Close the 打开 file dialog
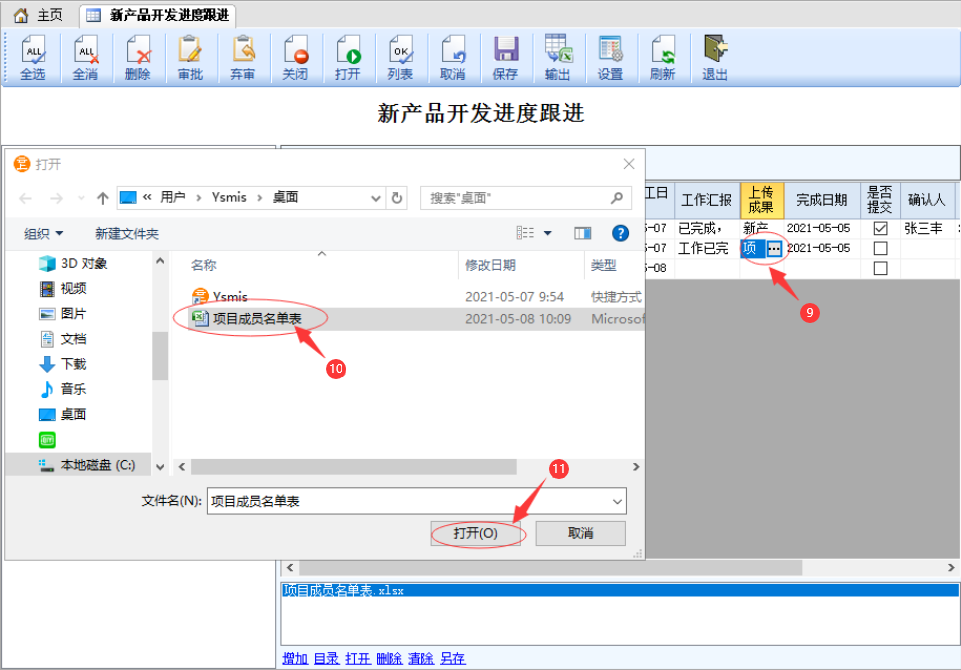The image size is (961, 670). (x=629, y=164)
